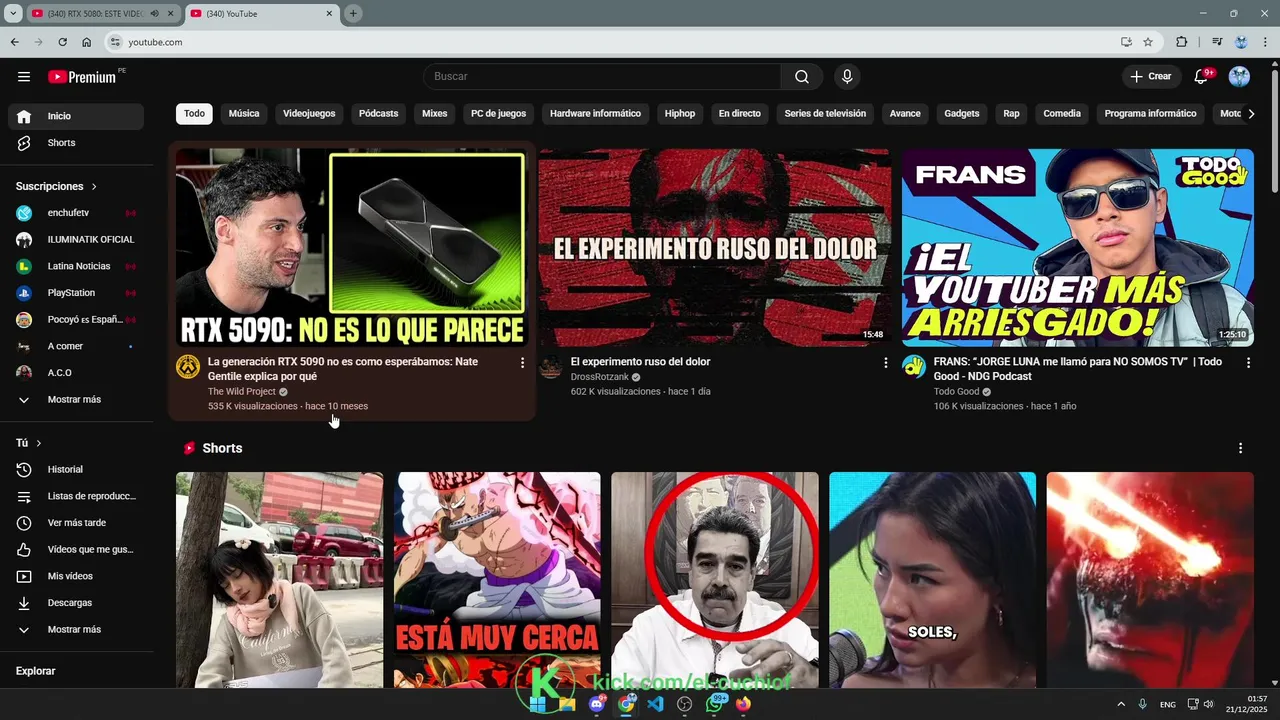
Task: Bookmark this page with star icon
Action: tap(1148, 42)
